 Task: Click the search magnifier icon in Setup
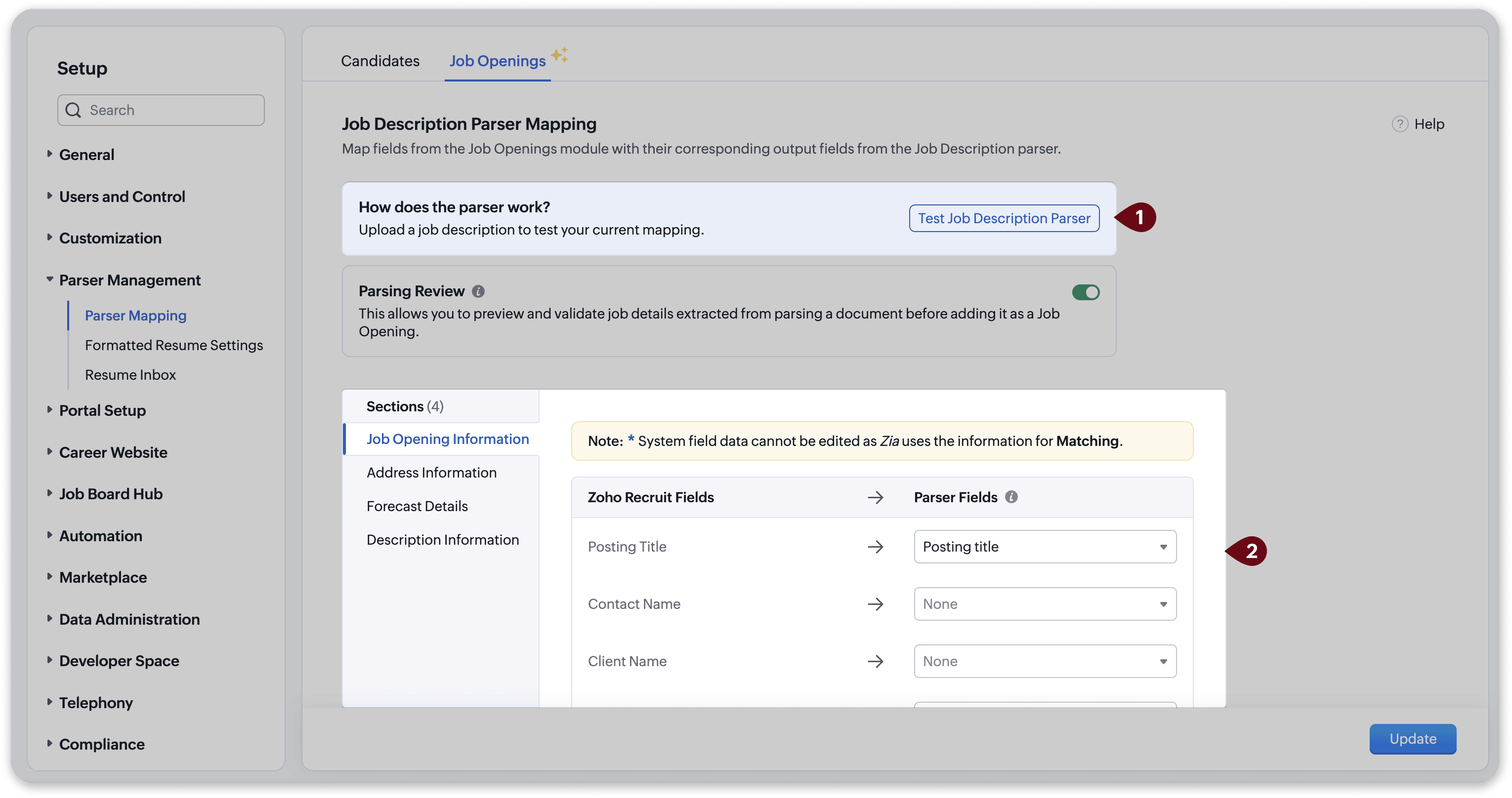click(x=73, y=110)
